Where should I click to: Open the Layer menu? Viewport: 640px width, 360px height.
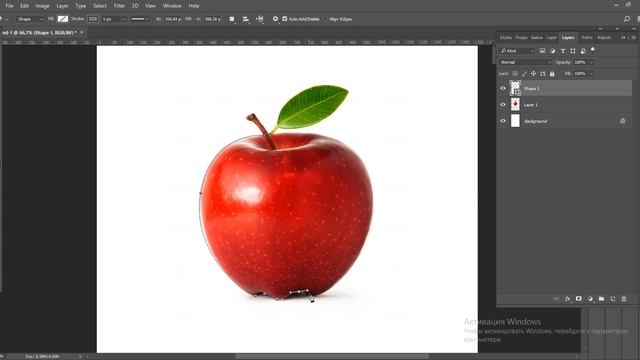62,6
